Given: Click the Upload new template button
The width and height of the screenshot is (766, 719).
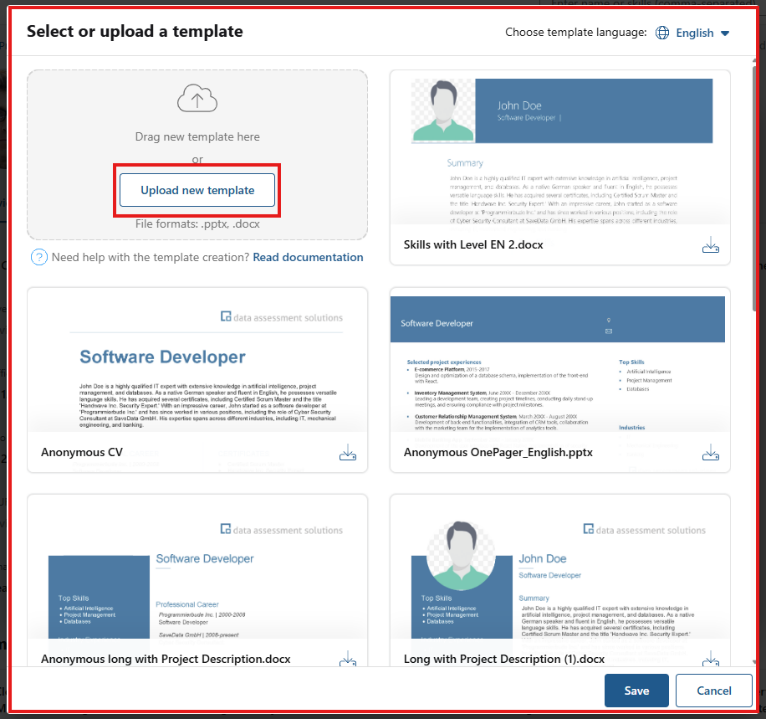Looking at the screenshot, I should pos(197,190).
